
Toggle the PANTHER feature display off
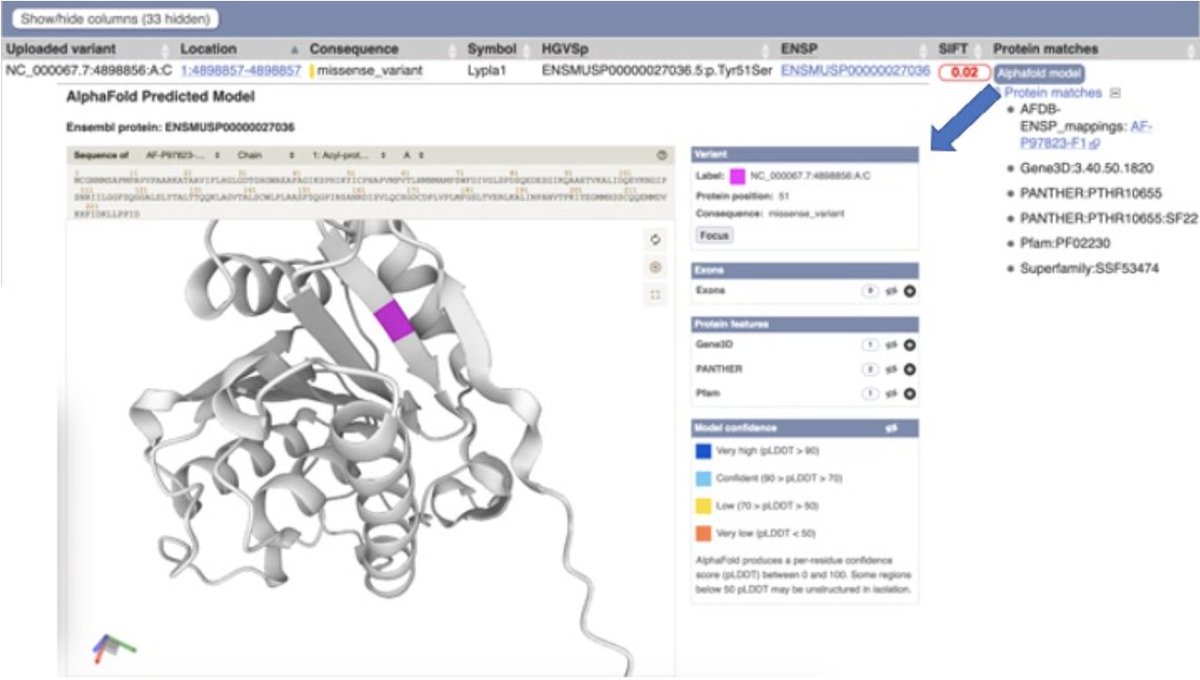point(910,369)
